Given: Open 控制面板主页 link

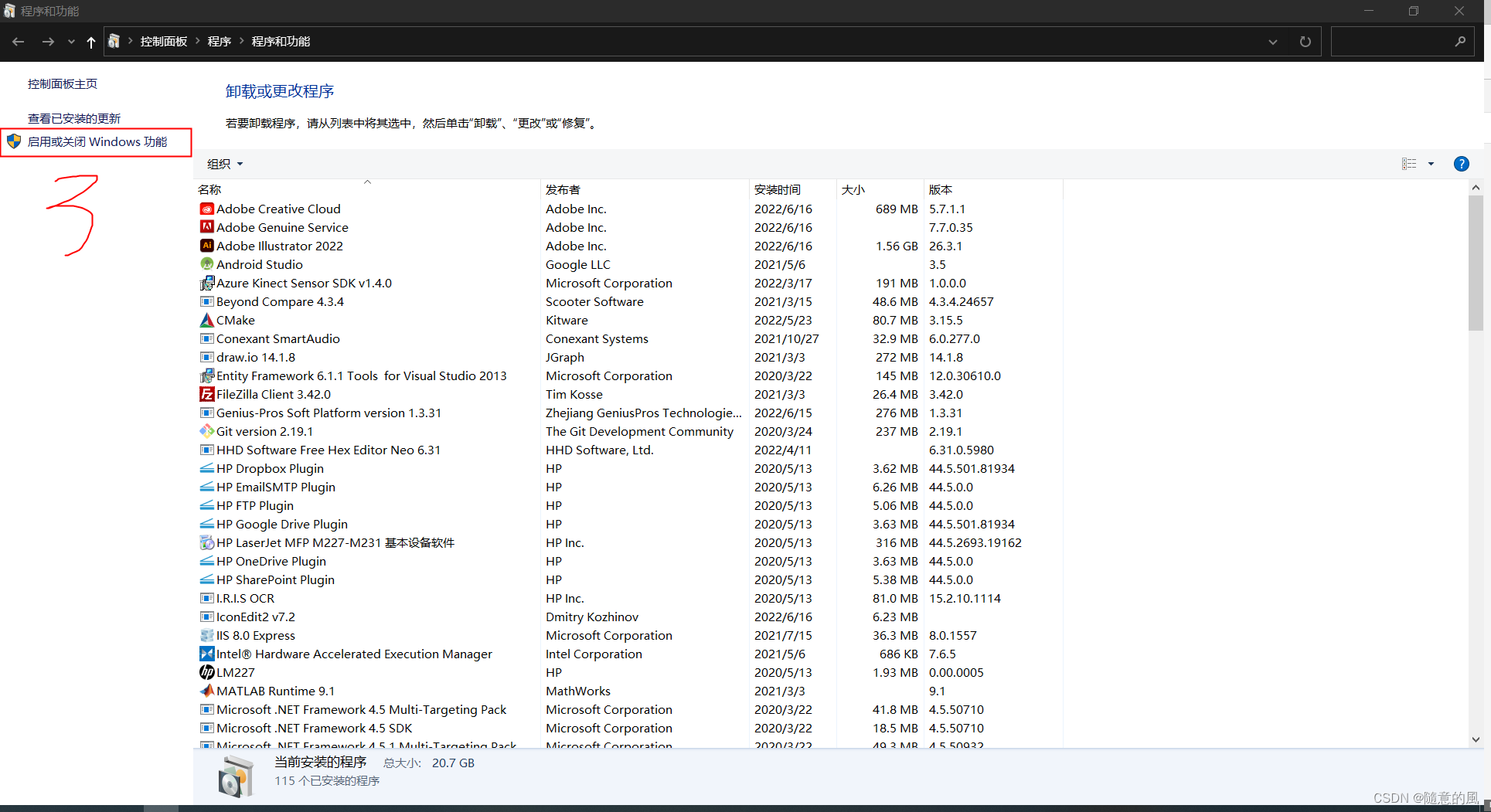Looking at the screenshot, I should (63, 83).
